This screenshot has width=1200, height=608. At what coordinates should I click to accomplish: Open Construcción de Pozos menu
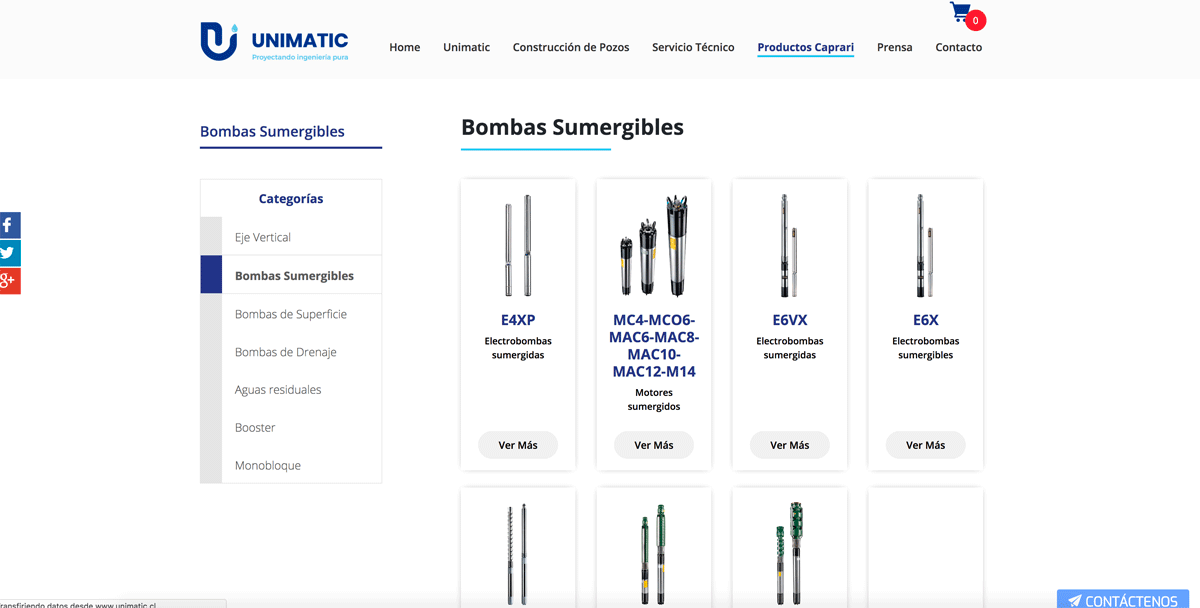click(x=571, y=47)
